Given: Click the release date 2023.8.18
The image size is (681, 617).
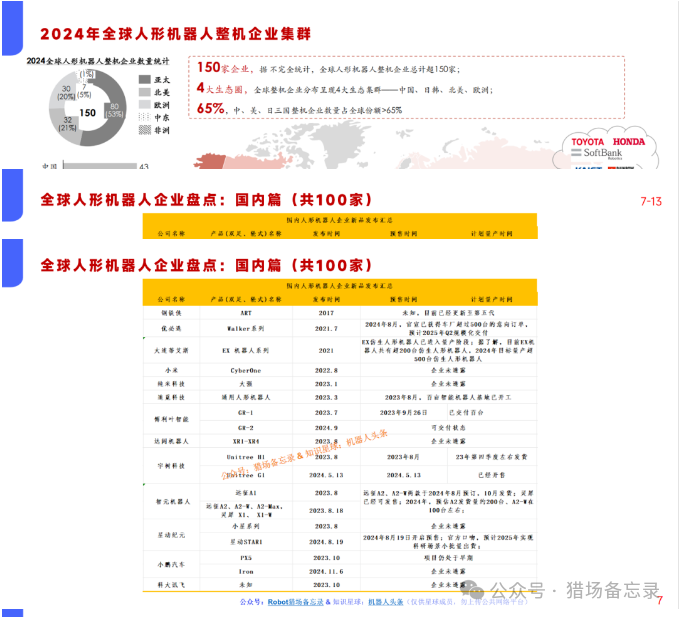Looking at the screenshot, I should tap(326, 511).
